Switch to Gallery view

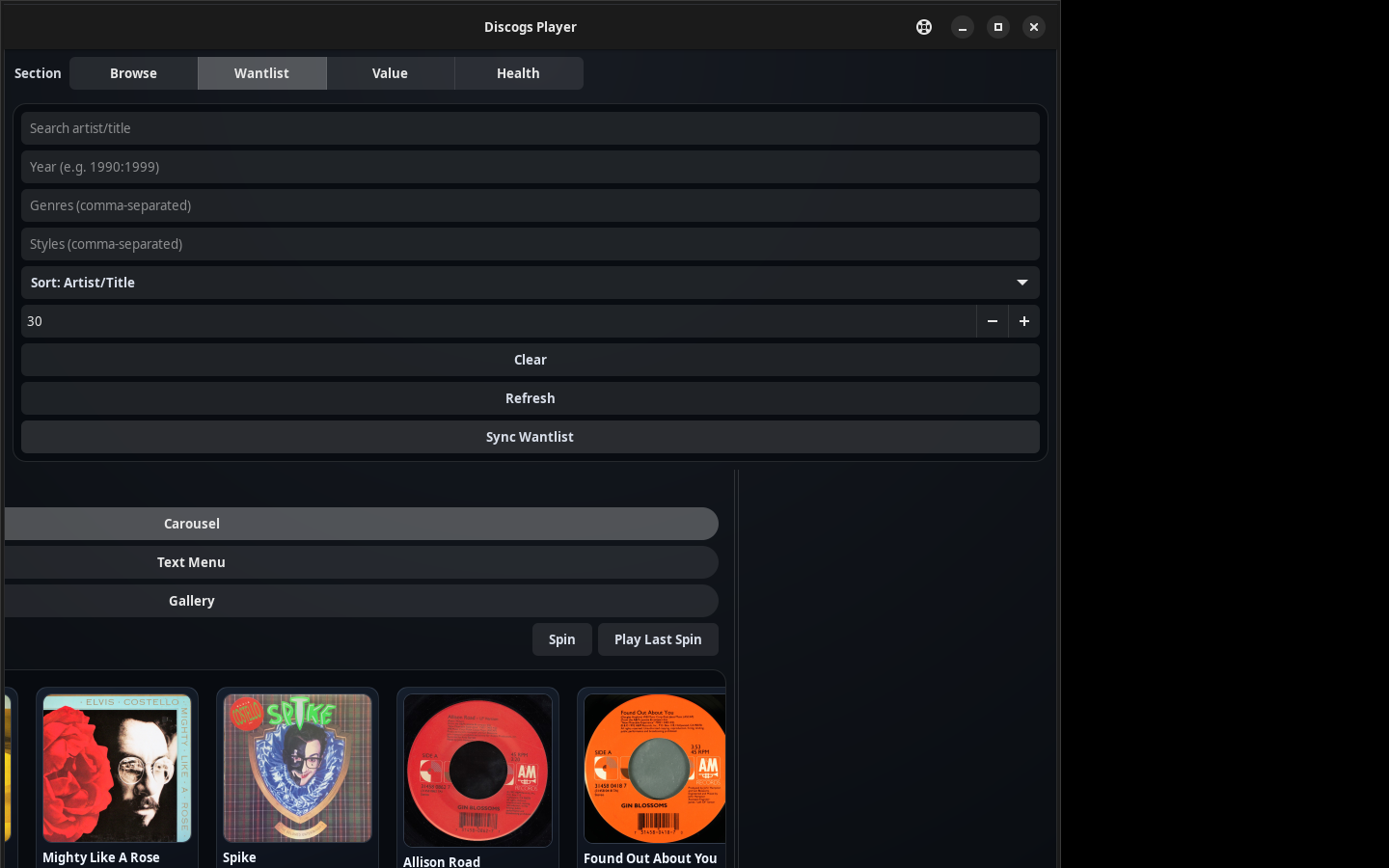362,601
